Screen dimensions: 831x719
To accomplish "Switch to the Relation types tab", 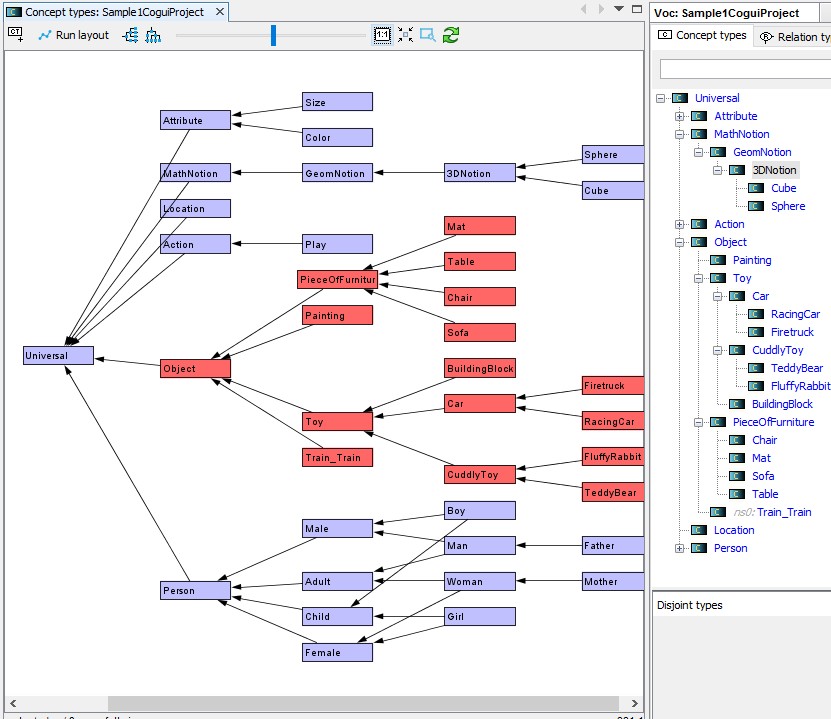I will pyautogui.click(x=794, y=37).
